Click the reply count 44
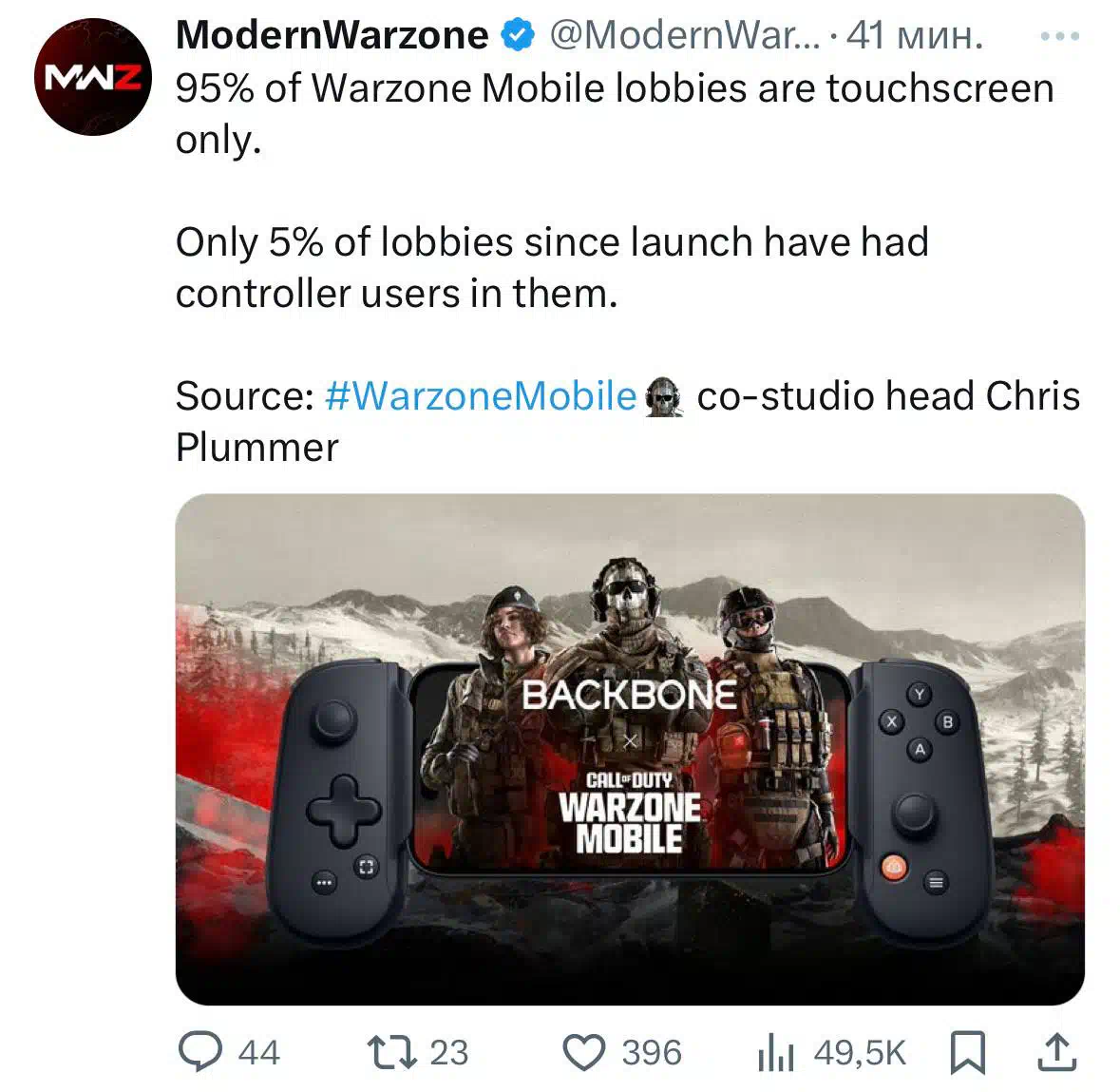This screenshot has width=1120, height=1092. pos(258,1053)
